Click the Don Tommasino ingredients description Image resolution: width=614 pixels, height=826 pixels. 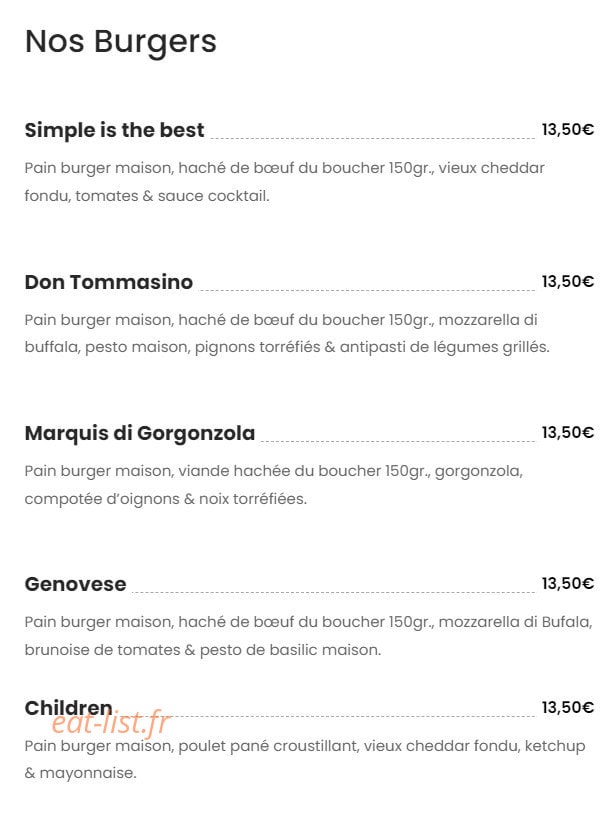pyautogui.click(x=287, y=333)
